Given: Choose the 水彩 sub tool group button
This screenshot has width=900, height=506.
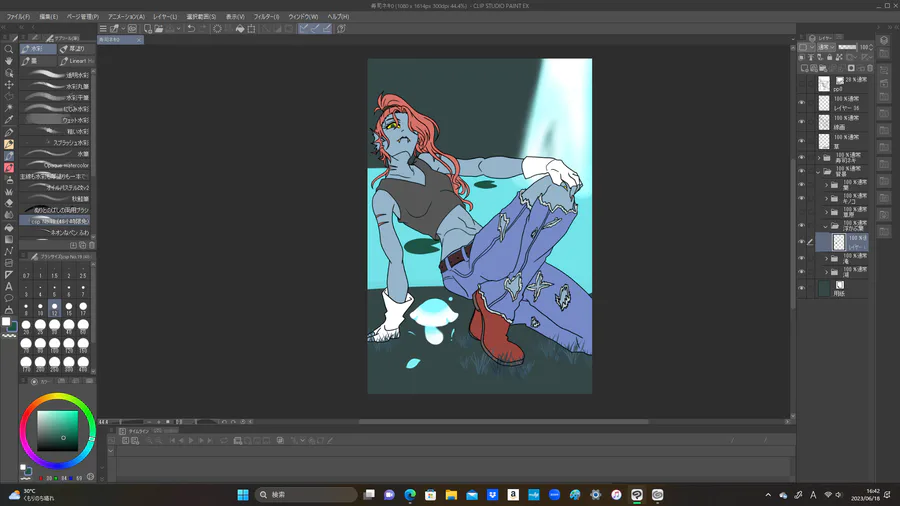Looking at the screenshot, I should pyautogui.click(x=36, y=48).
